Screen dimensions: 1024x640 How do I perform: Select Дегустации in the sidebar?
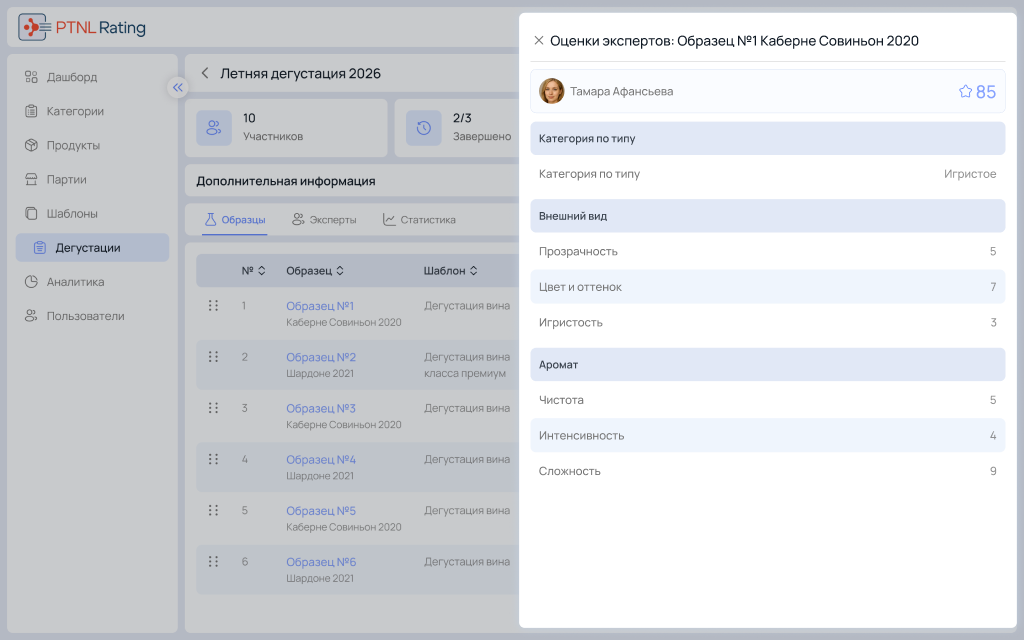coord(92,248)
